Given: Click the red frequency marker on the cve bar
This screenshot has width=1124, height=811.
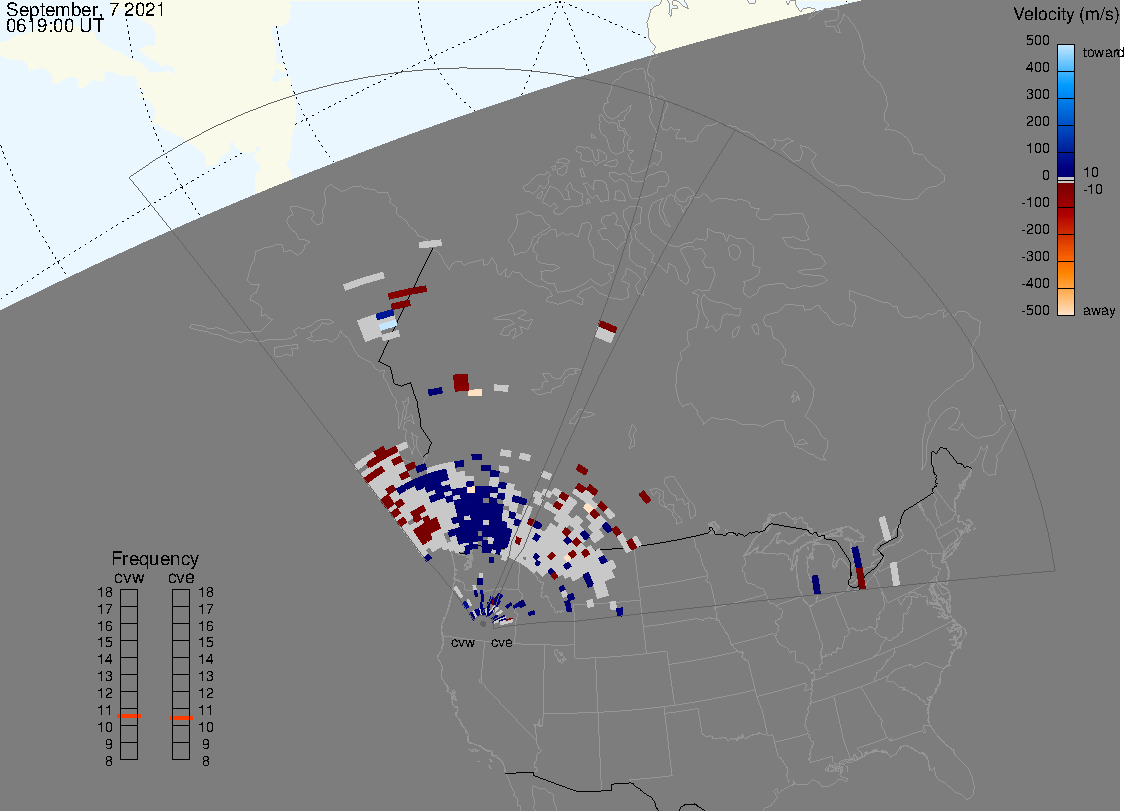Looking at the screenshot, I should tap(181, 718).
